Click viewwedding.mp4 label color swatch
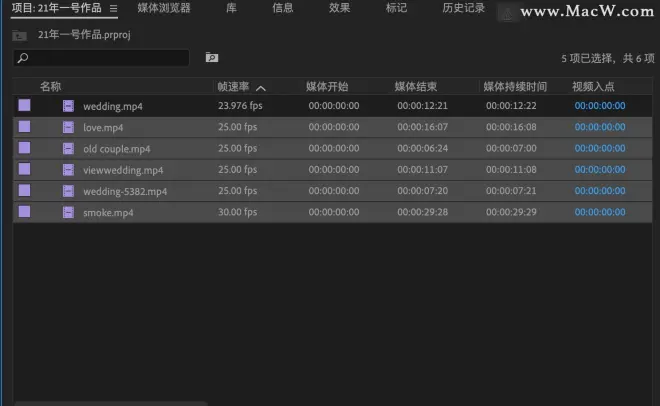The height and width of the screenshot is (406, 660). 24,169
